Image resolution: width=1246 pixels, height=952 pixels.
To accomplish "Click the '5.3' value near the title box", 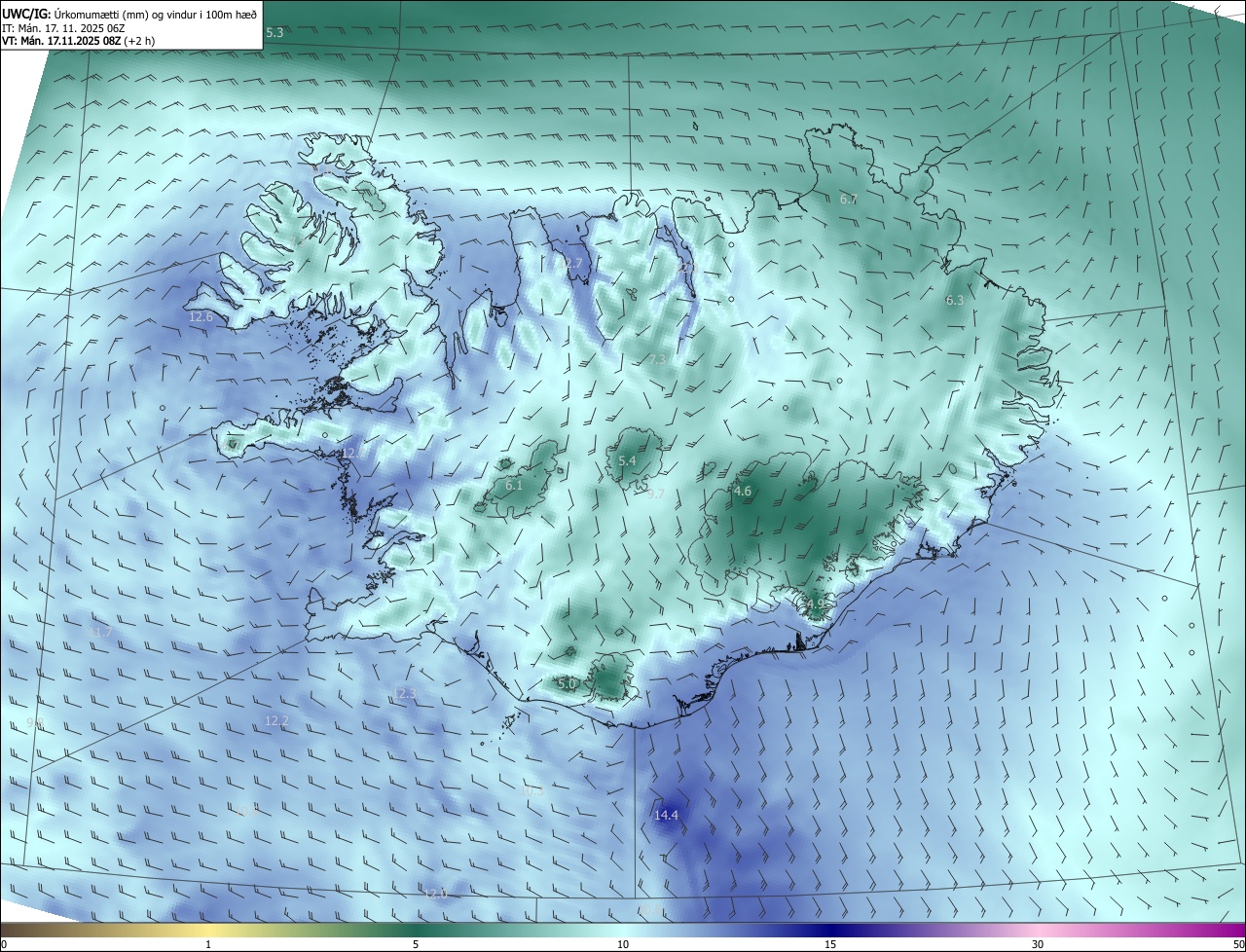I will 275,33.
